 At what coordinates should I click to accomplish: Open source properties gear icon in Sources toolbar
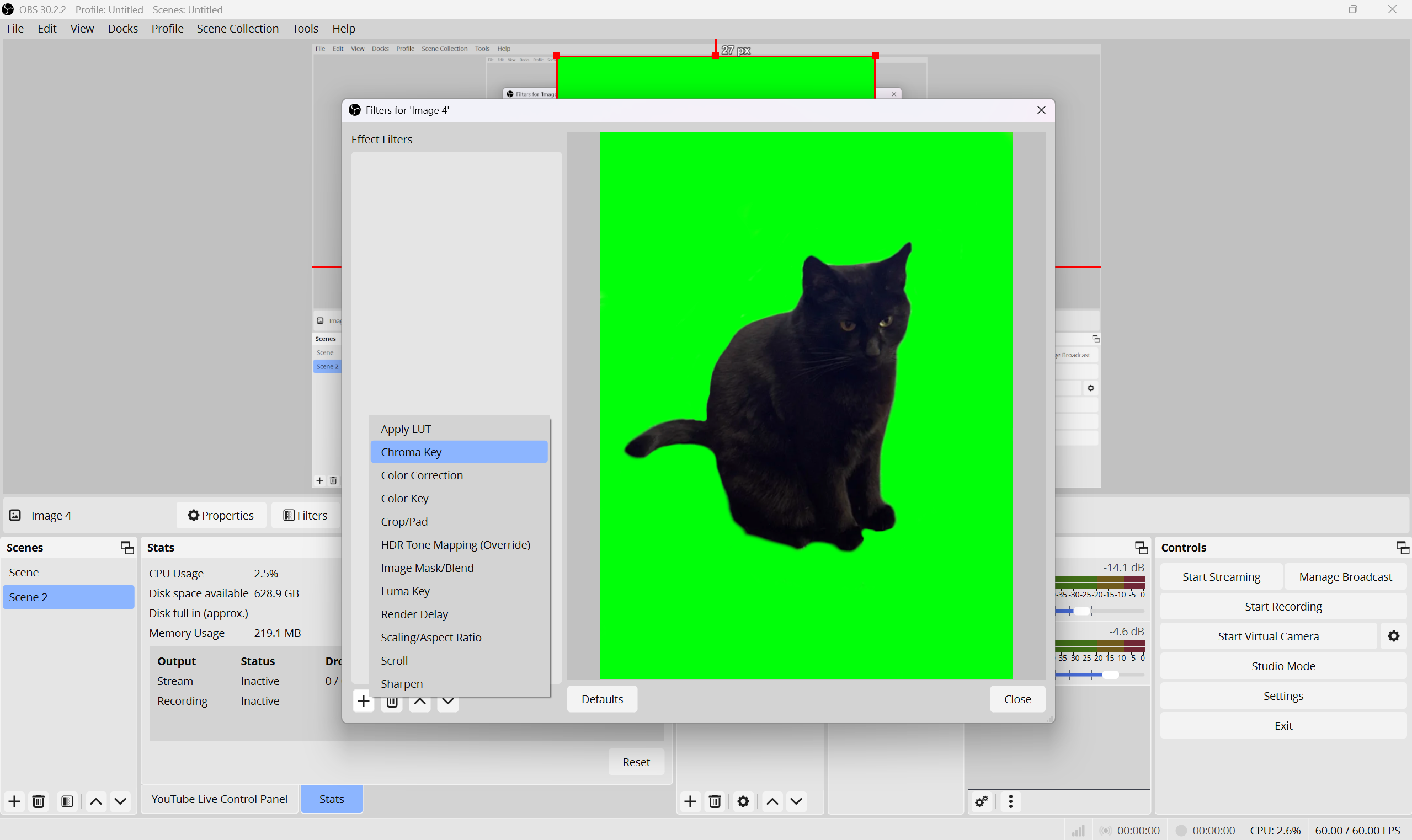pyautogui.click(x=743, y=801)
